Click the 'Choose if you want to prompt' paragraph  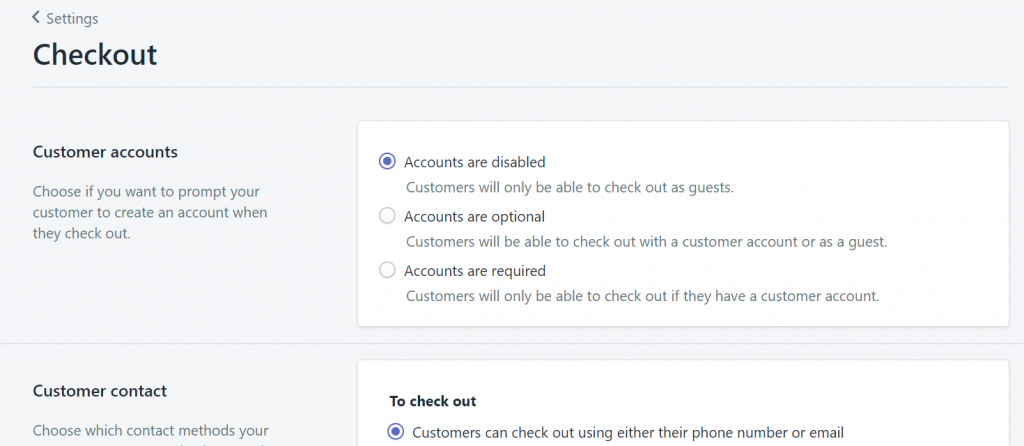150,212
